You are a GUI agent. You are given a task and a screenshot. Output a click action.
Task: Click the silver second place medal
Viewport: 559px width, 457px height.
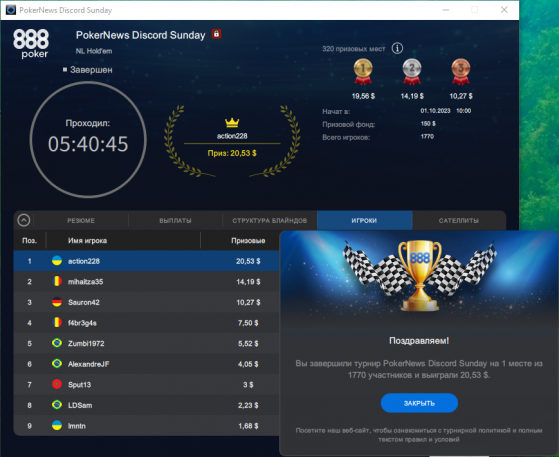point(412,72)
